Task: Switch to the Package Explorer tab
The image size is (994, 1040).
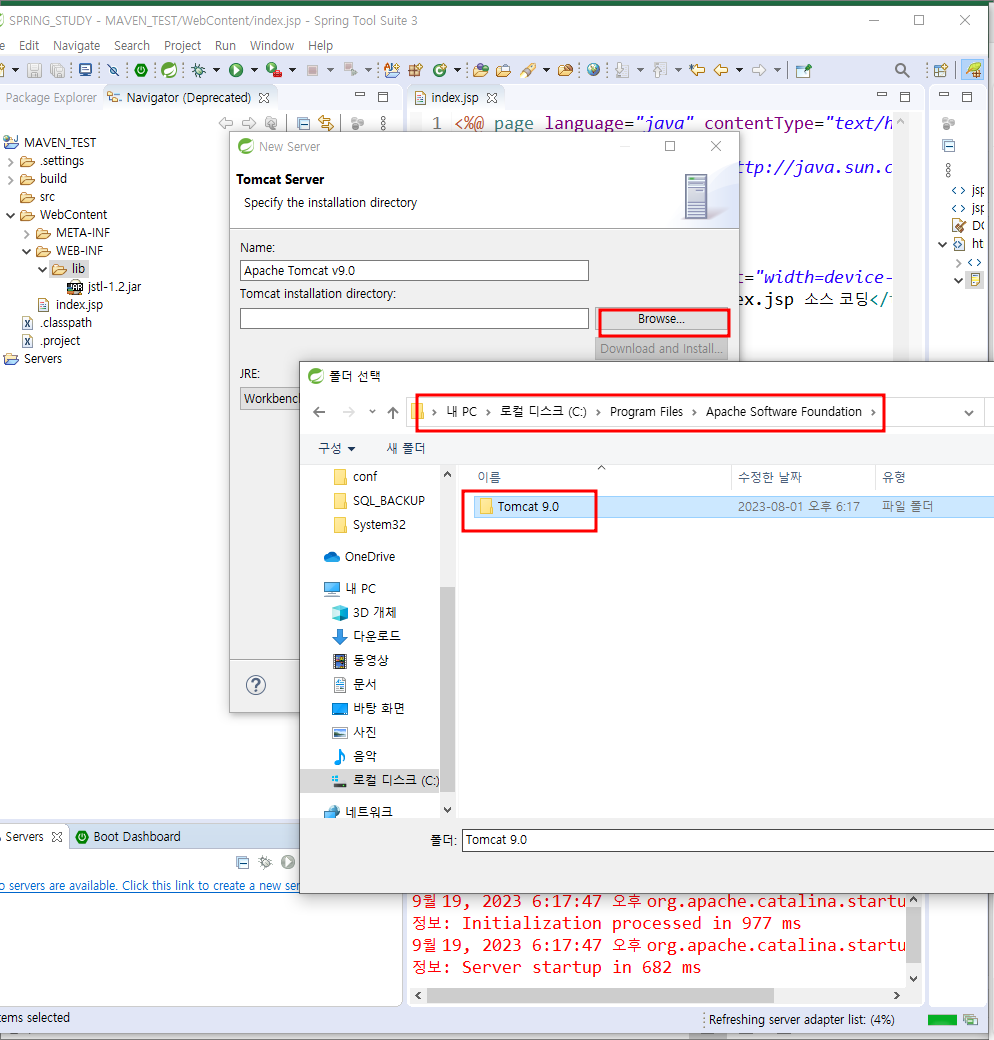Action: (50, 98)
